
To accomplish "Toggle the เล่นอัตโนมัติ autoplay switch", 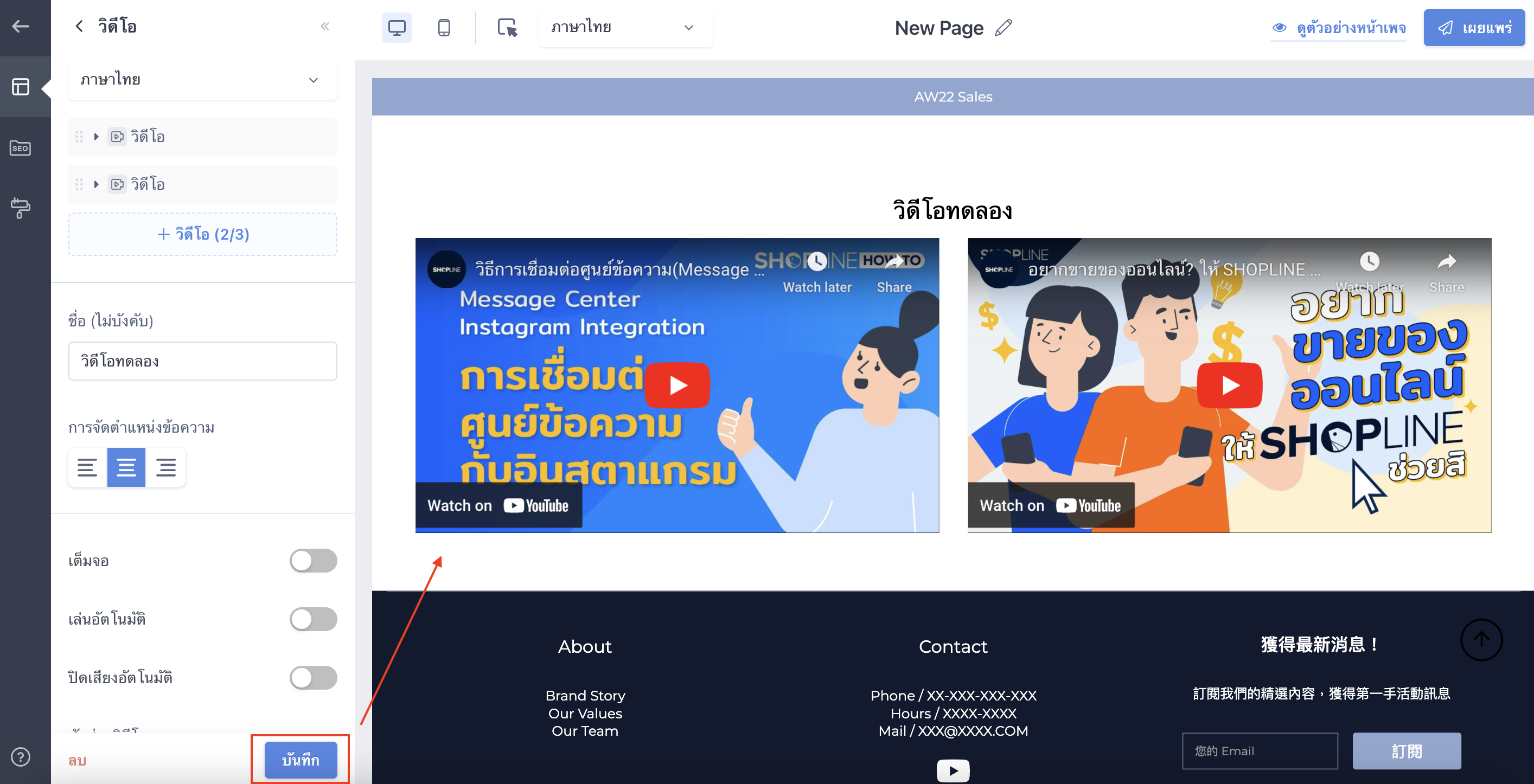I will coord(313,619).
